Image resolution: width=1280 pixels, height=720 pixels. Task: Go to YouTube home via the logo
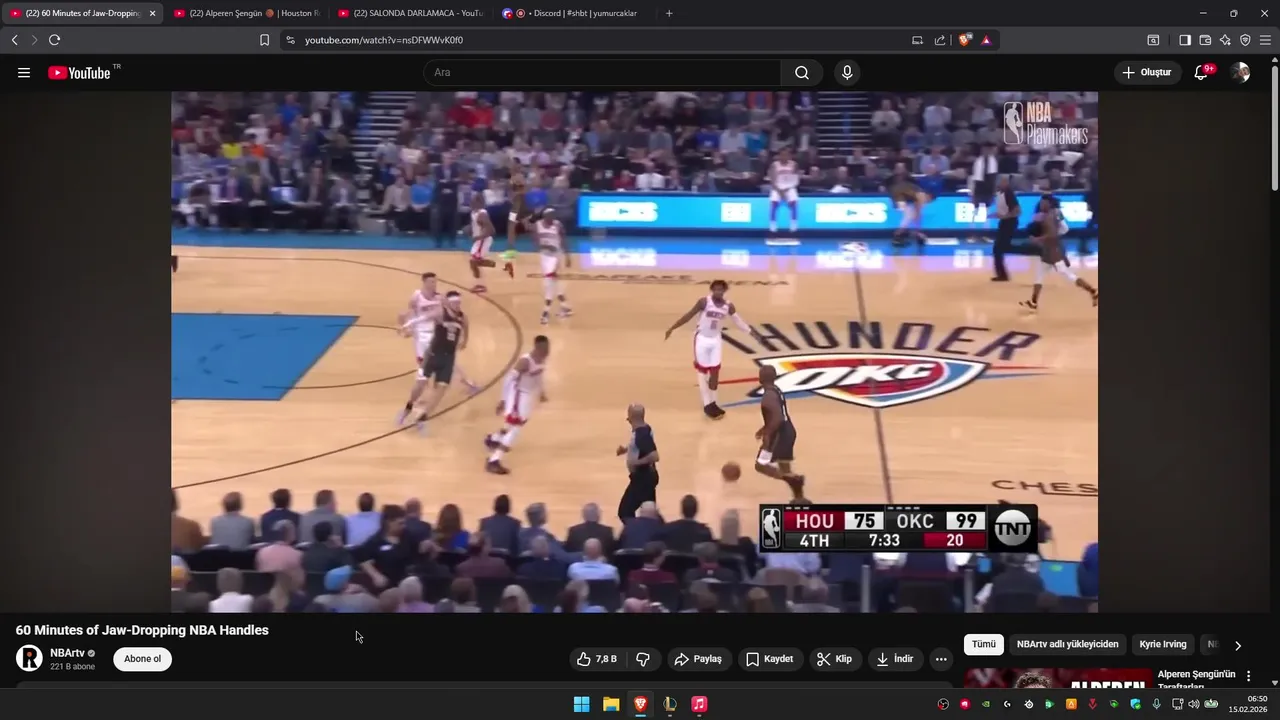(x=80, y=73)
